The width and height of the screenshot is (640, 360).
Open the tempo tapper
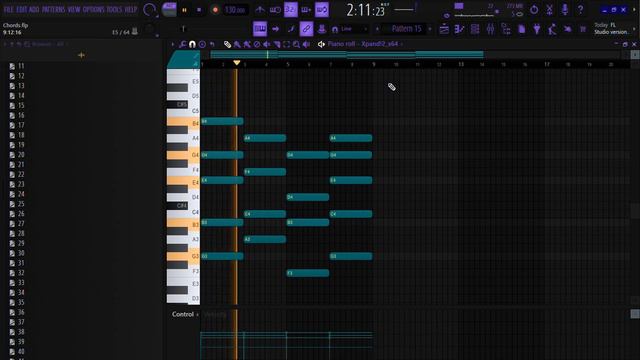552,29
